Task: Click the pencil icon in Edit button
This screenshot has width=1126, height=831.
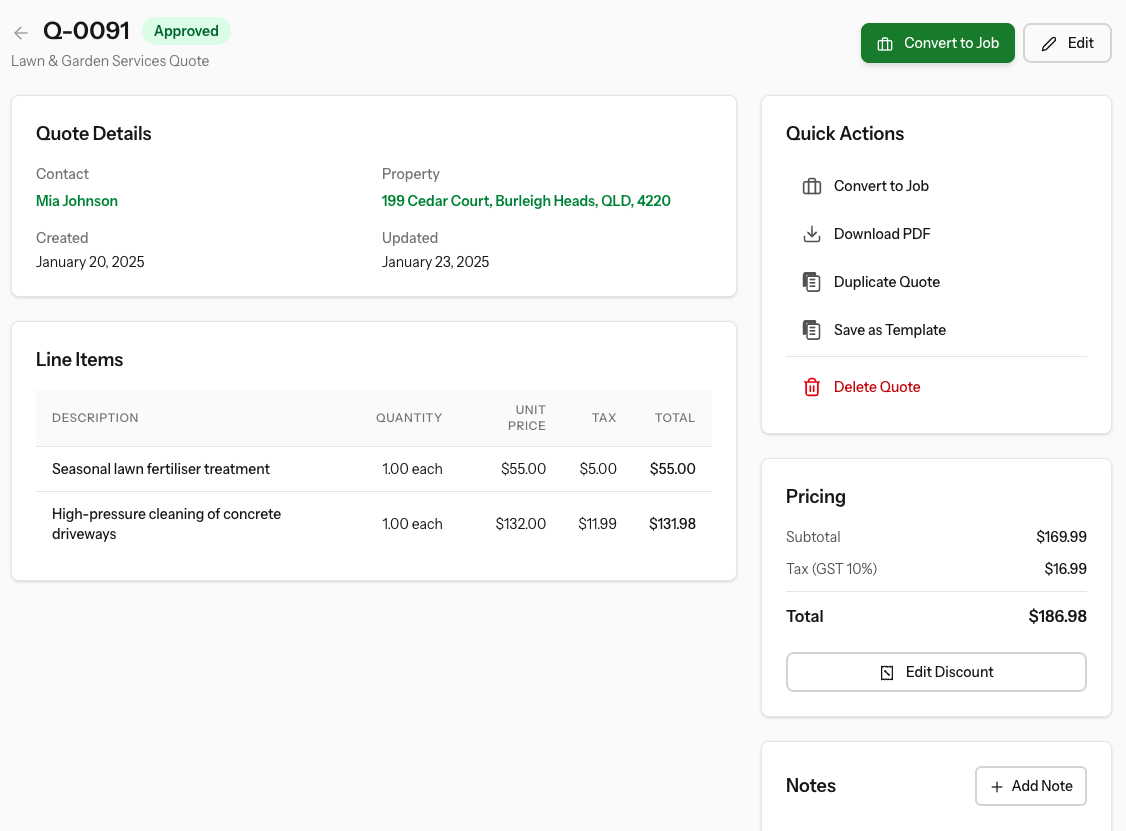Action: coord(1049,44)
